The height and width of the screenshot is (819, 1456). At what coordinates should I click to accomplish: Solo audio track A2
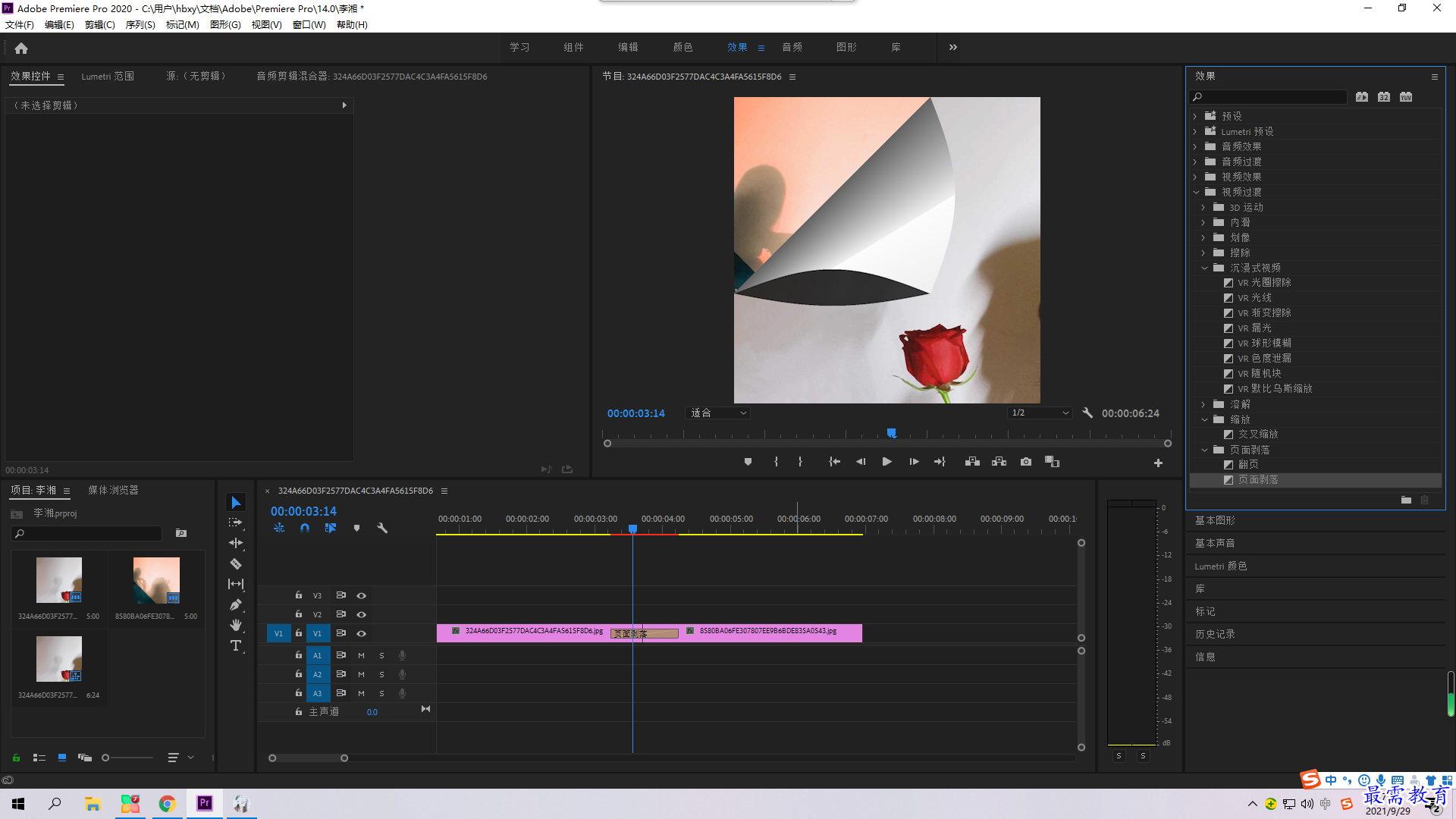point(381,674)
